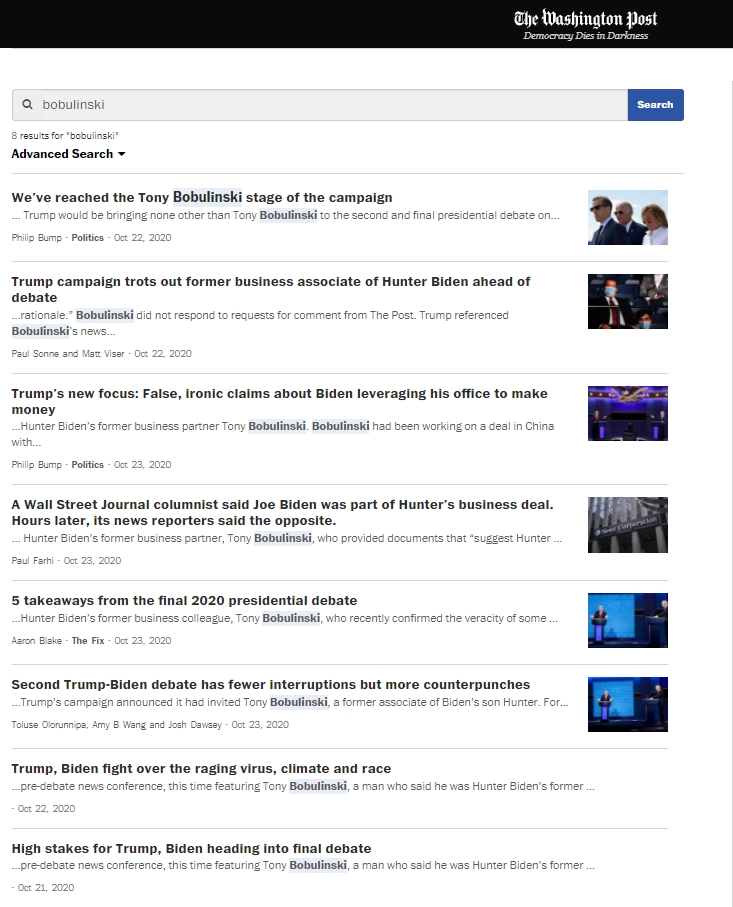The image size is (733, 907).
Task: Click the magnifying glass search icon
Action: click(27, 105)
